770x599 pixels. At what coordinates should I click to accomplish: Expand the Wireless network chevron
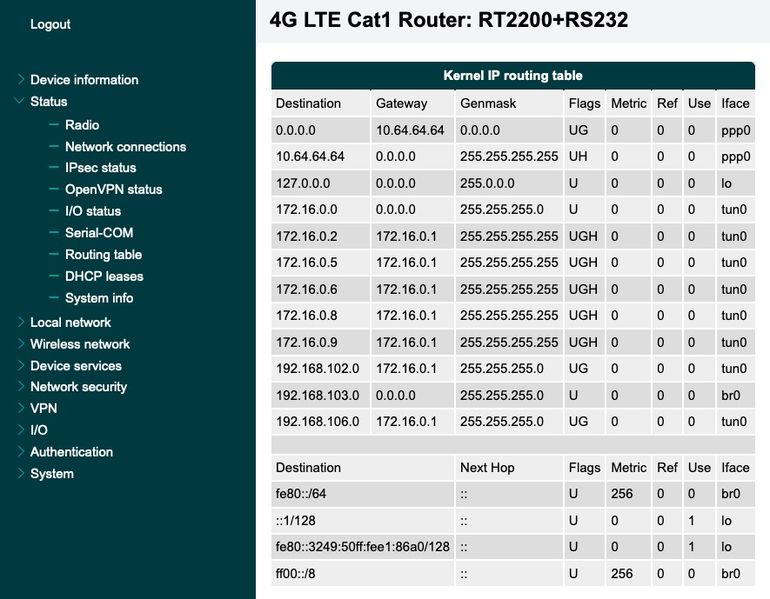(x=21, y=343)
